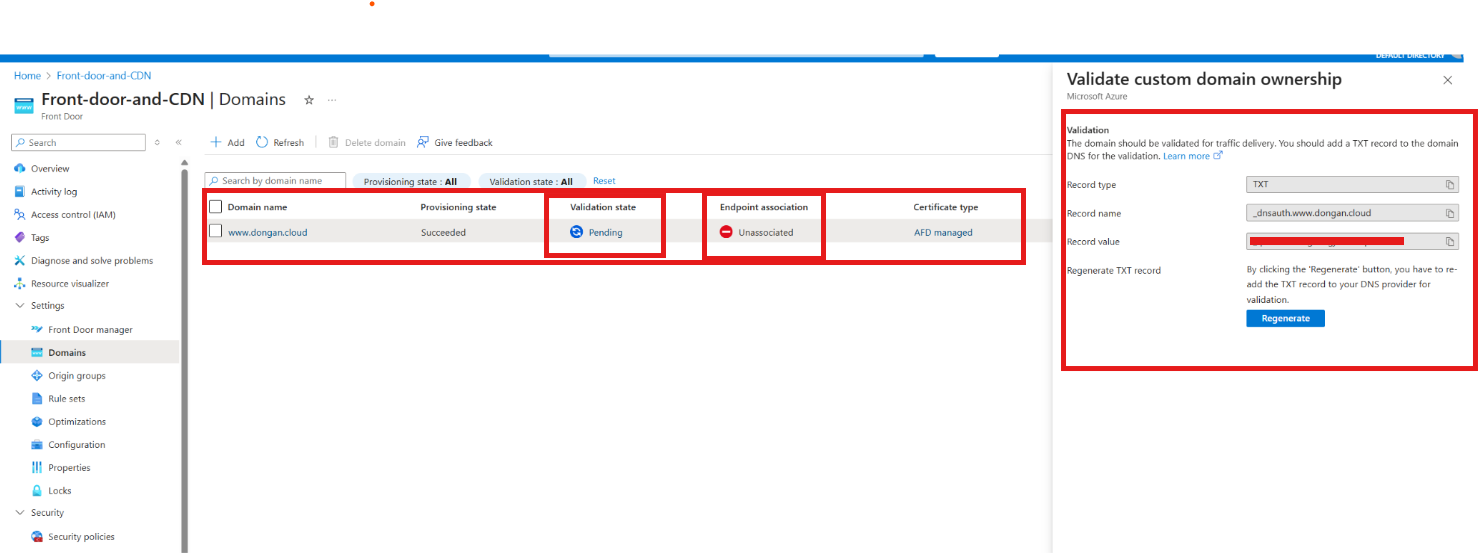Open Resource visualizer icon
1481x556 pixels.
tap(20, 283)
